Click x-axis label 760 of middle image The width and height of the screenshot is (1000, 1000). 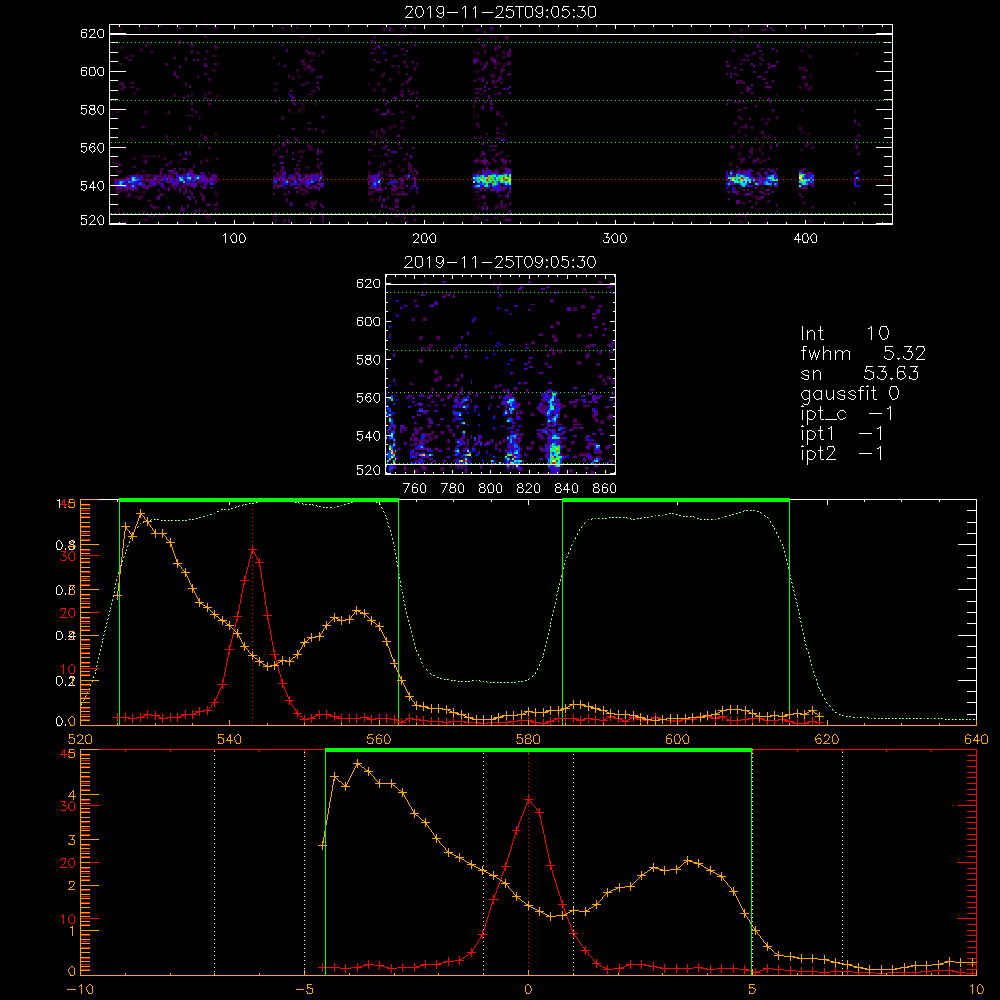tap(415, 489)
